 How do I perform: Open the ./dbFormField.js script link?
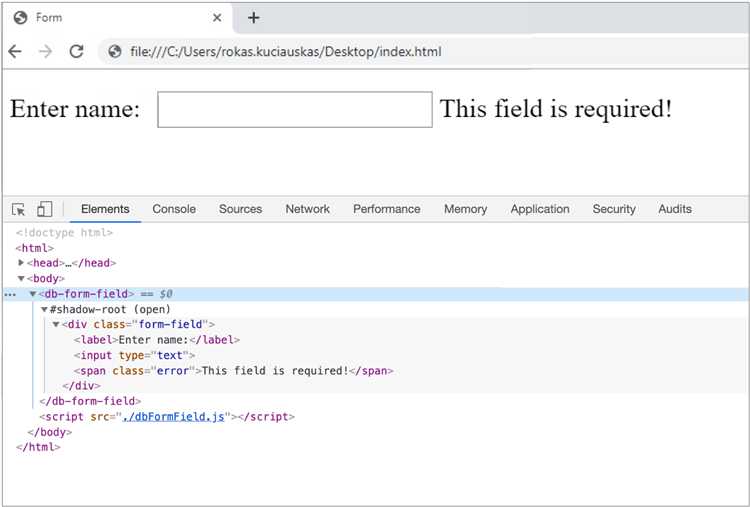(173, 417)
